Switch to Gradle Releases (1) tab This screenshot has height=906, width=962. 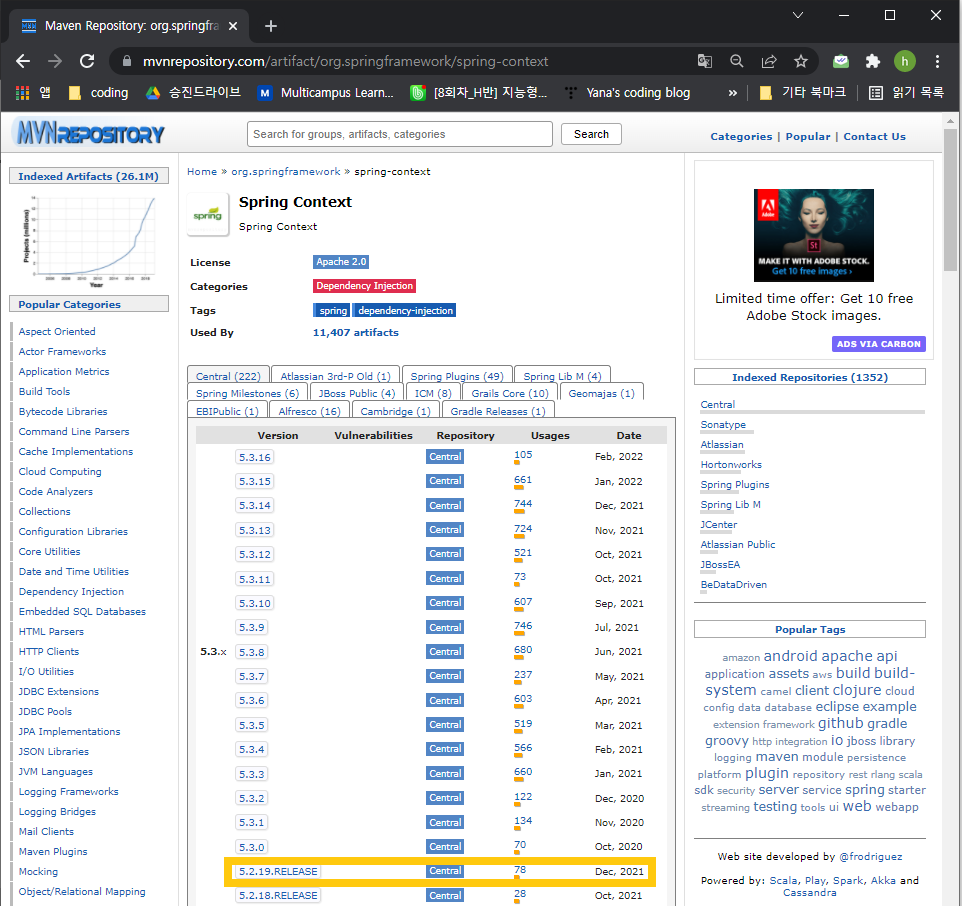coord(498,411)
